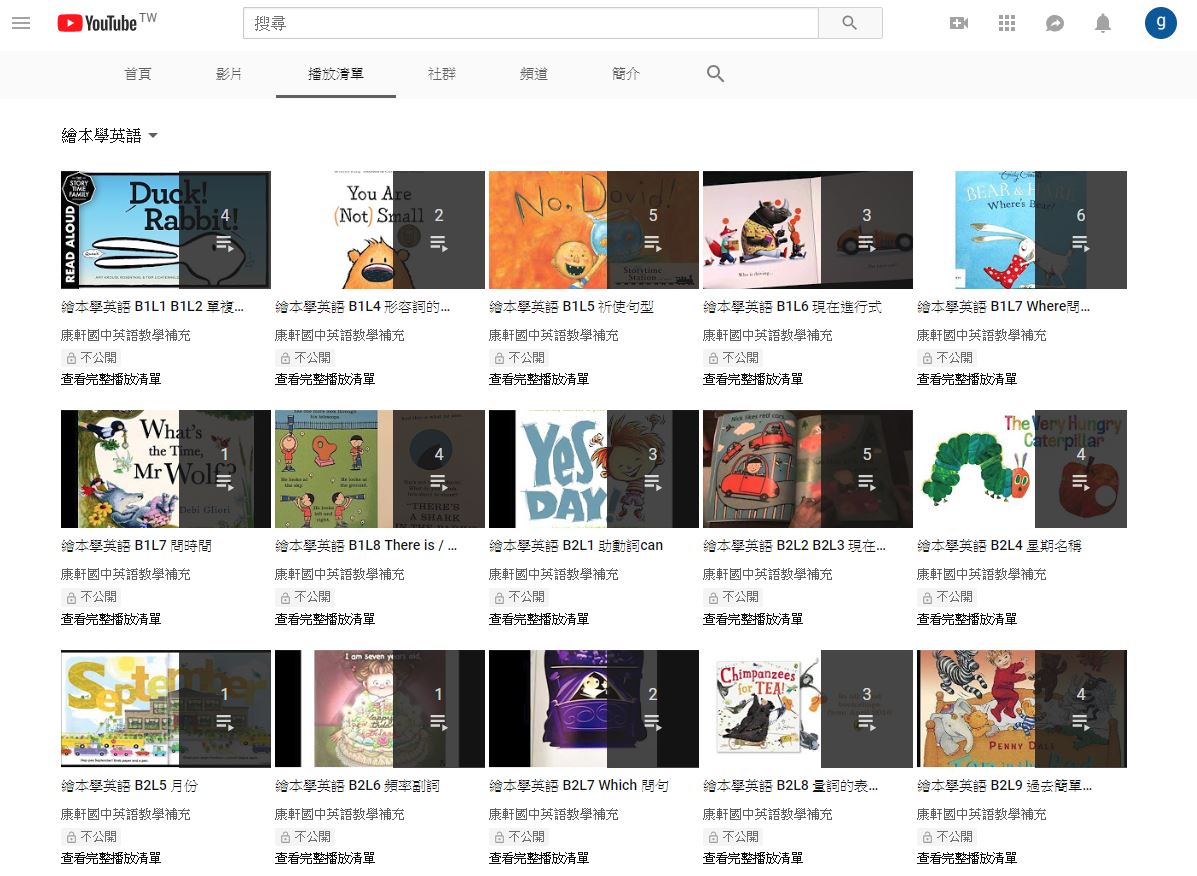The height and width of the screenshot is (876, 1197).
Task: Open playlist title 繪本學英語 B2L7 Which 問句
Action: [579, 785]
